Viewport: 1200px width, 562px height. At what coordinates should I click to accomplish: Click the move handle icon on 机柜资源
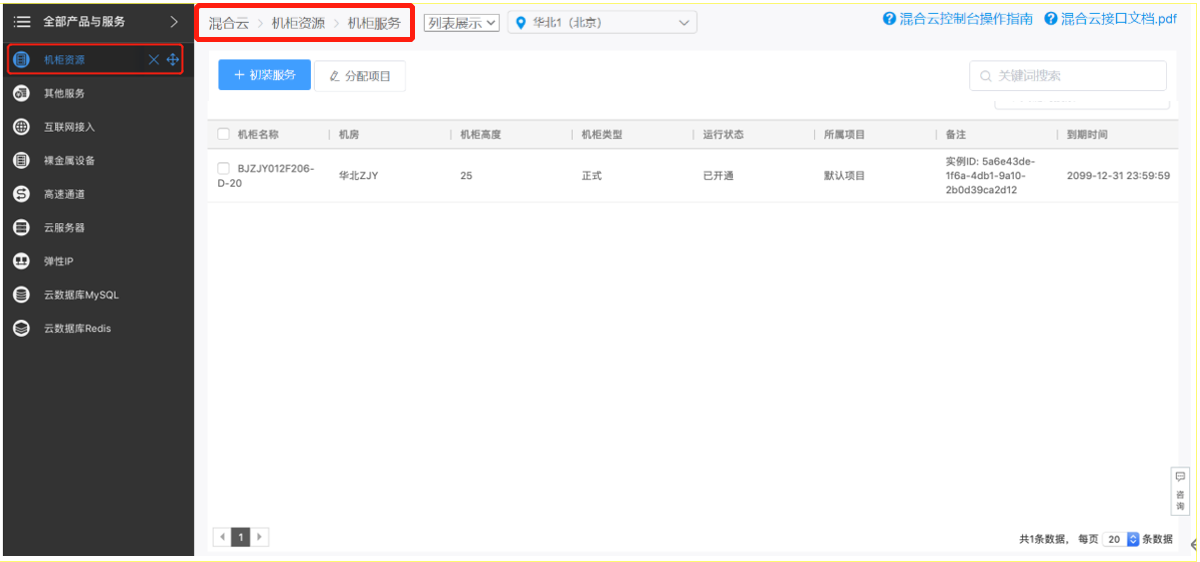(173, 60)
